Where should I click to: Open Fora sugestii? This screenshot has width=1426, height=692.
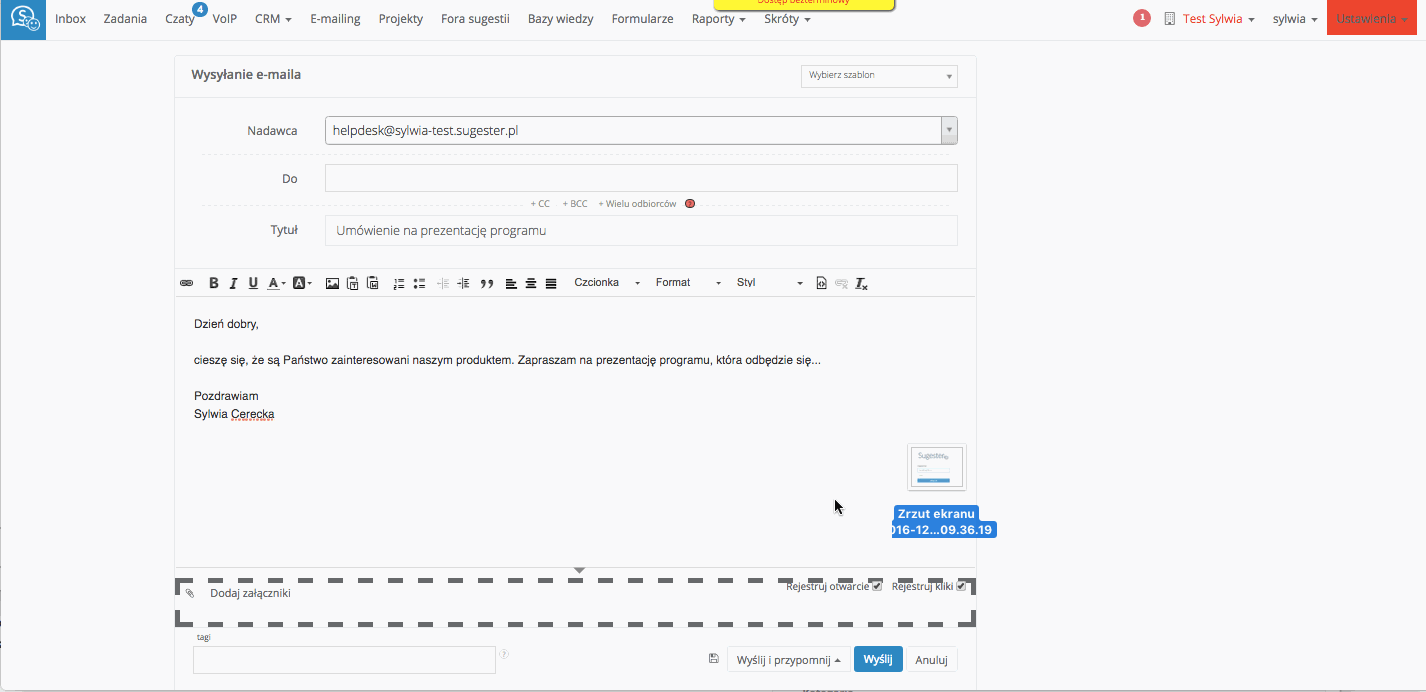pos(475,19)
